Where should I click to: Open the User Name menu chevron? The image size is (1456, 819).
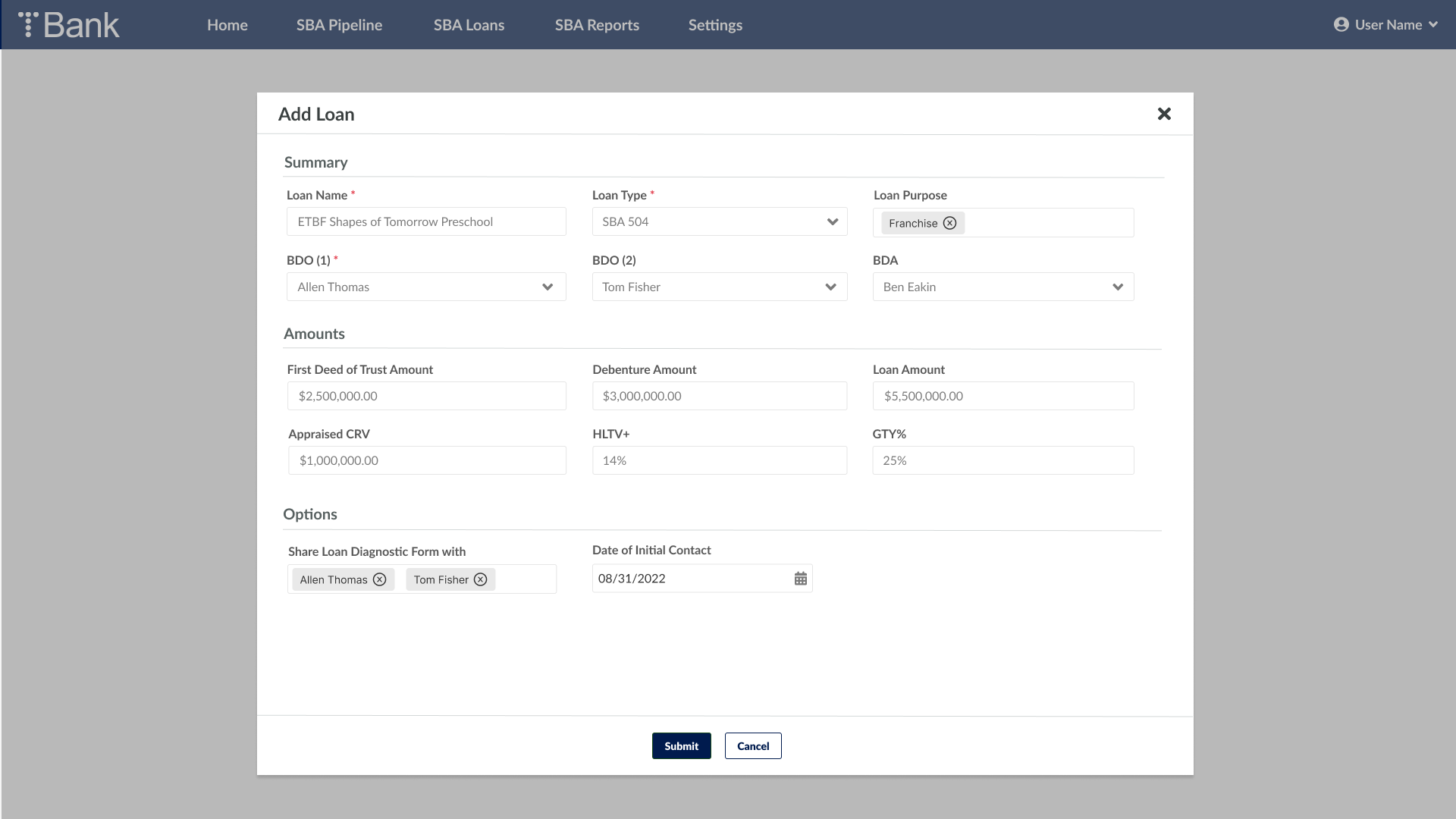coord(1433,24)
